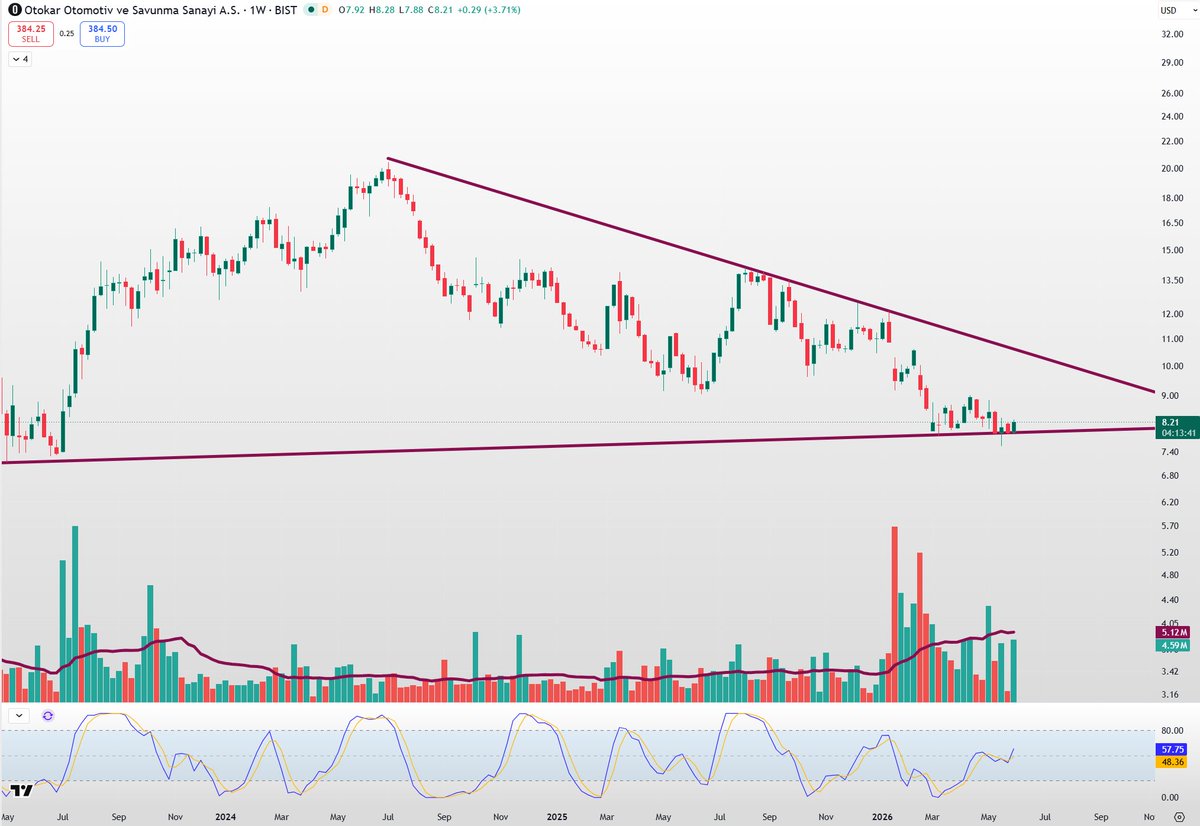Viewport: 1200px width, 826px height.
Task: Click the 13.50 price level on the axis
Action: (1172, 281)
